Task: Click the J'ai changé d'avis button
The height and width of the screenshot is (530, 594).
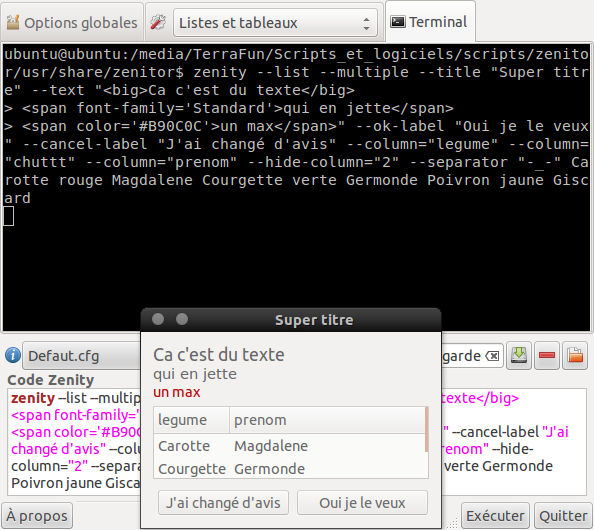Action: pyautogui.click(x=223, y=503)
